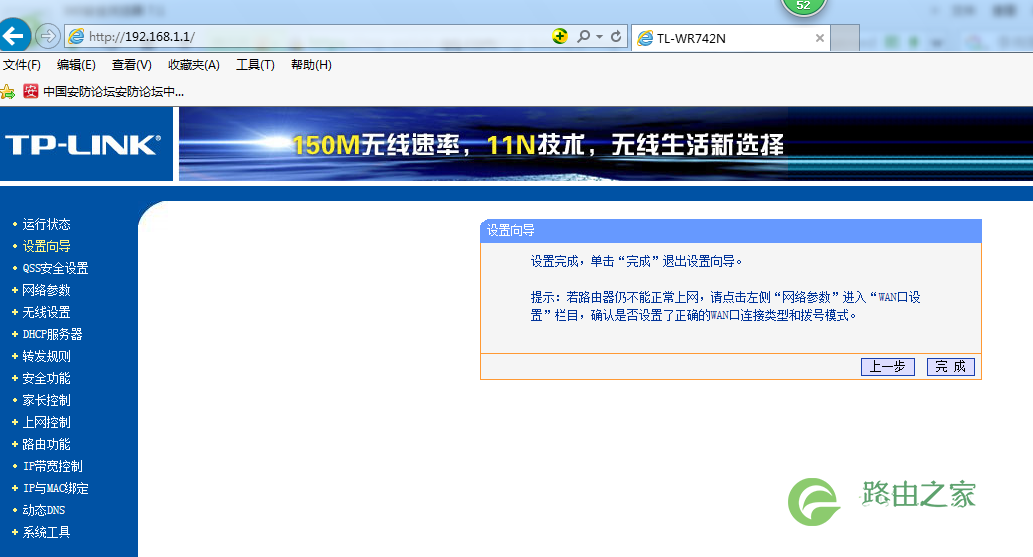Expand 无线设置 sidebar section
This screenshot has height=557, width=1033.
point(46,312)
